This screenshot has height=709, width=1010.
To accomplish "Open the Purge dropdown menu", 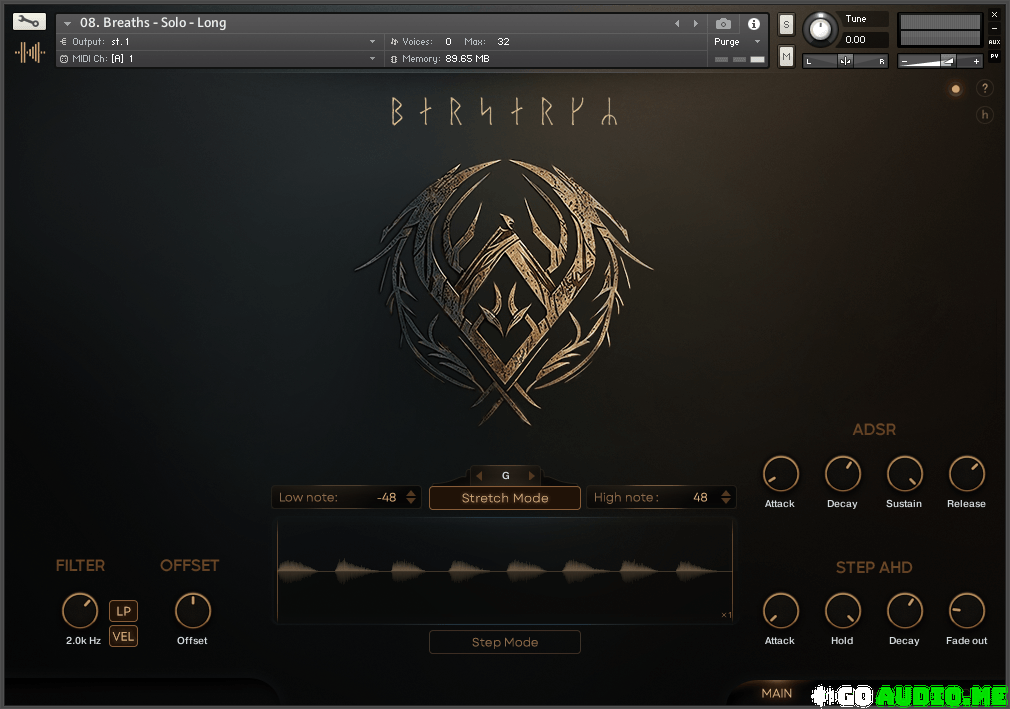I will coord(735,42).
